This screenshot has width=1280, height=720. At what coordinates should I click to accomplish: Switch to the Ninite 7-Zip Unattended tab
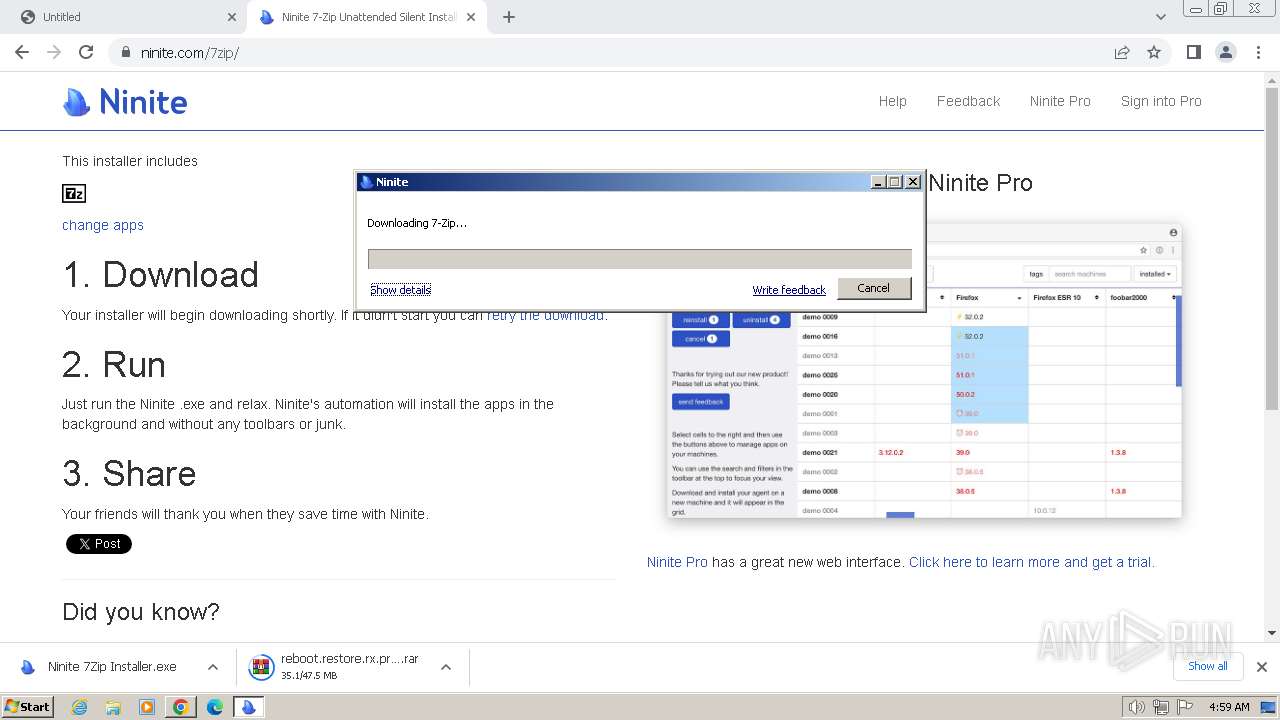pos(367,17)
